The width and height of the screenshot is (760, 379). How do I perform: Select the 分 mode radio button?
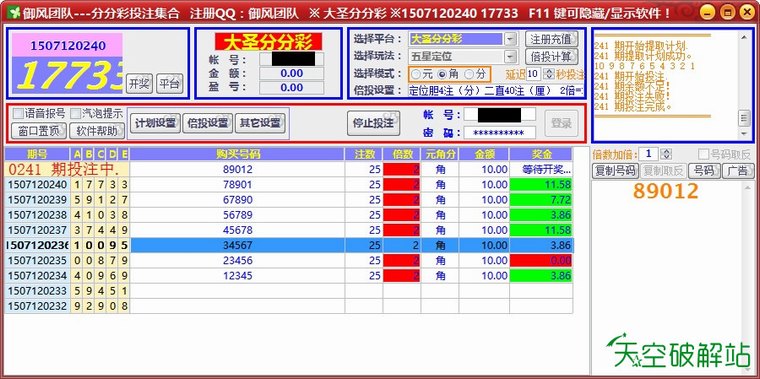(469, 75)
